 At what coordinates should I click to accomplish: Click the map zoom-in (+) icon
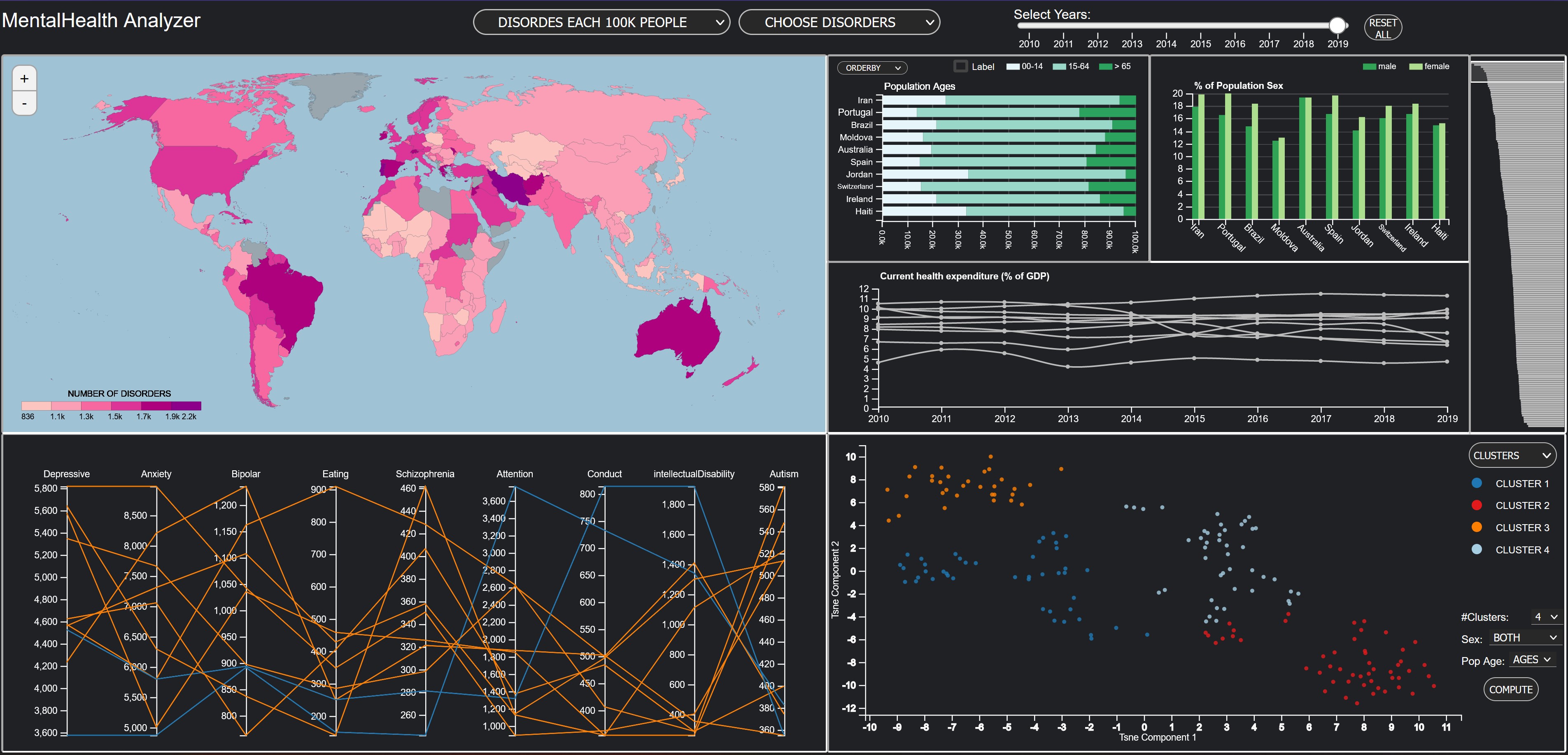(24, 78)
